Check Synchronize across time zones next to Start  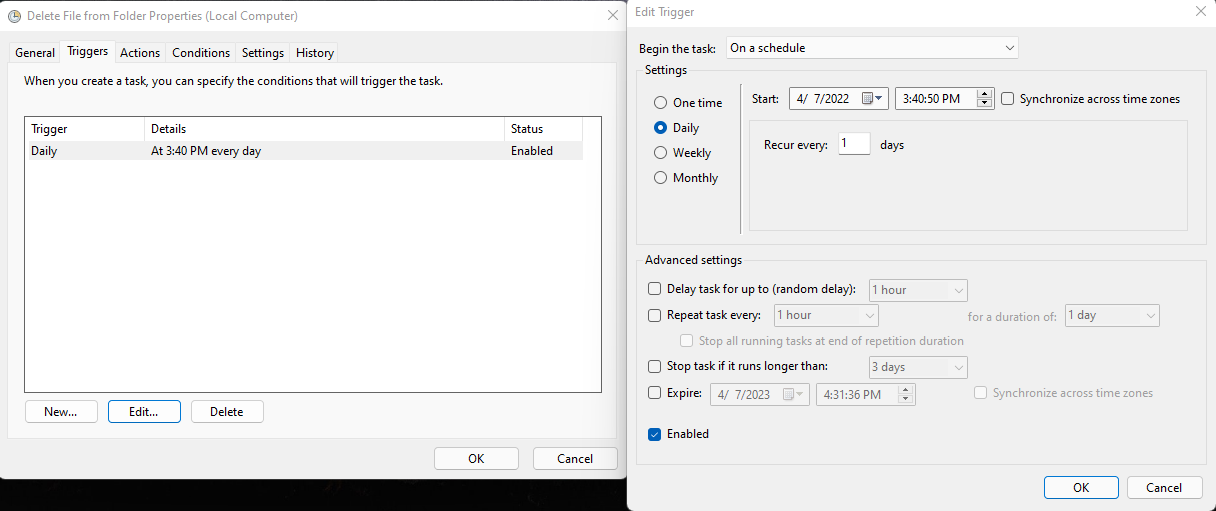(x=1008, y=99)
